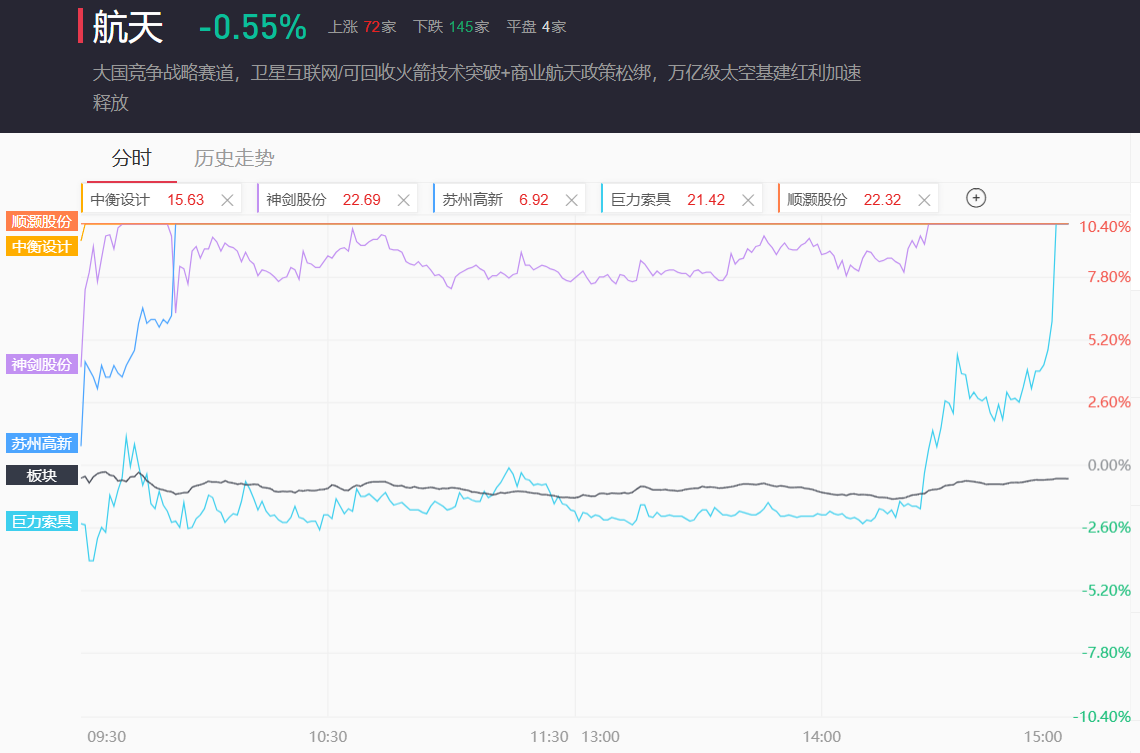Close the 苏州高新 comparison chip
Screen dimensions: 1140x753
tap(572, 200)
